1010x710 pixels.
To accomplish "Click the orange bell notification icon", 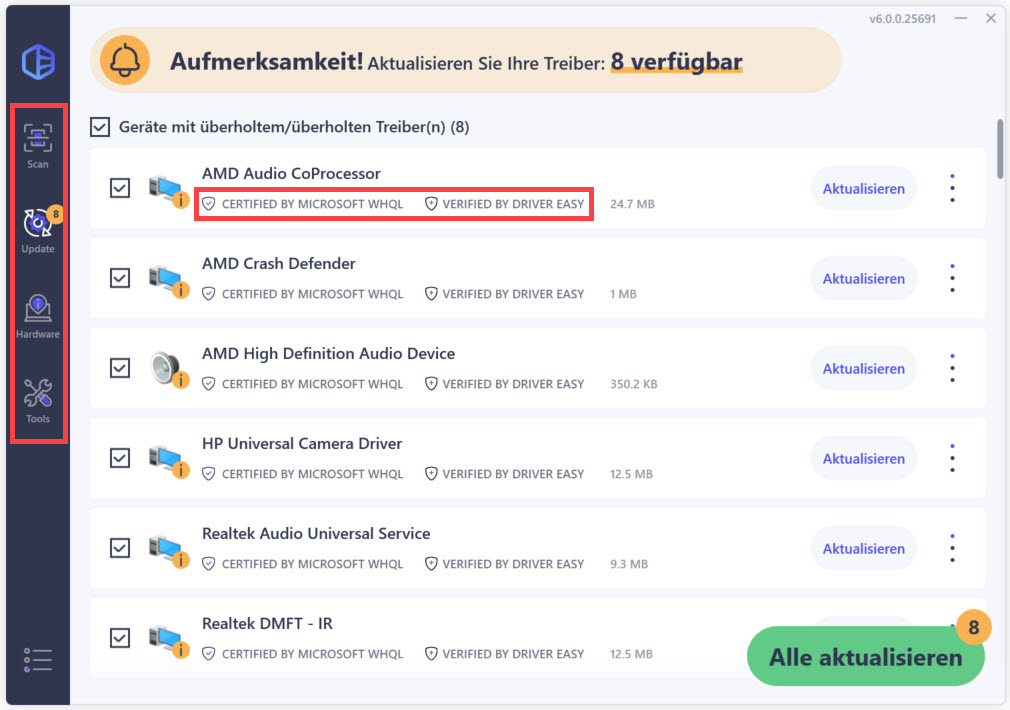I will tap(124, 61).
